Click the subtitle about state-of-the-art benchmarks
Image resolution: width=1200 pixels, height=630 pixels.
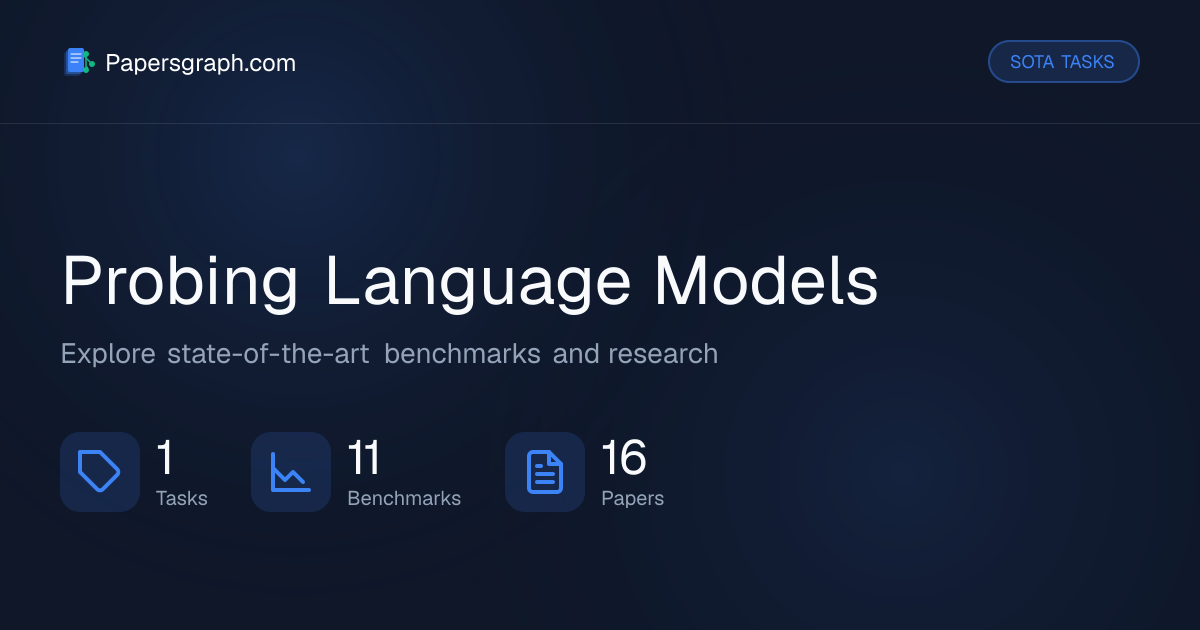(389, 354)
